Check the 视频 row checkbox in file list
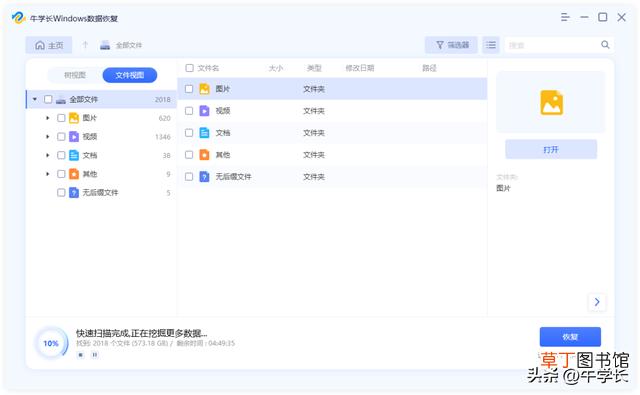The width and height of the screenshot is (640, 395). coord(189,111)
